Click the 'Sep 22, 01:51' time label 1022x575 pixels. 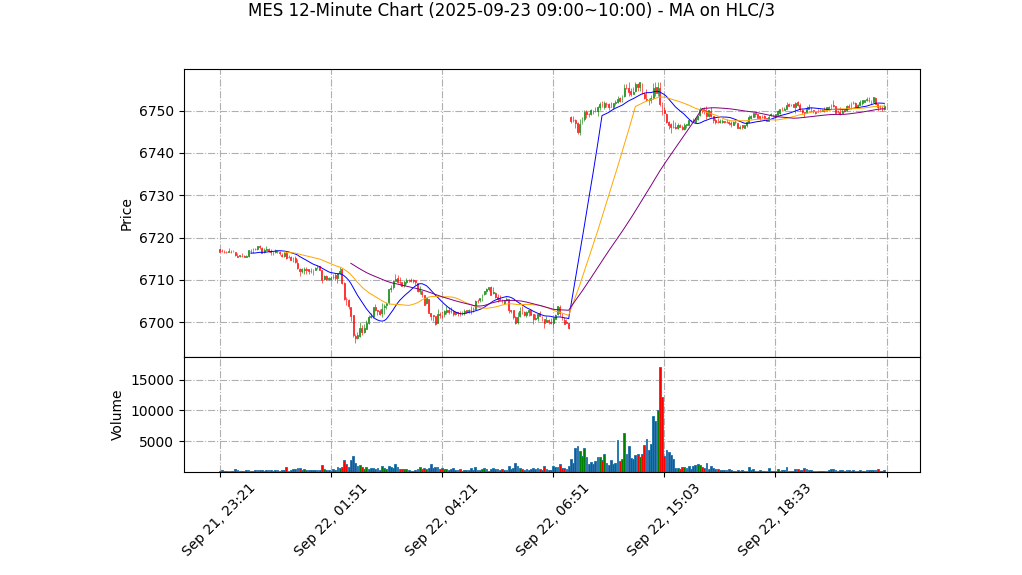point(329,520)
